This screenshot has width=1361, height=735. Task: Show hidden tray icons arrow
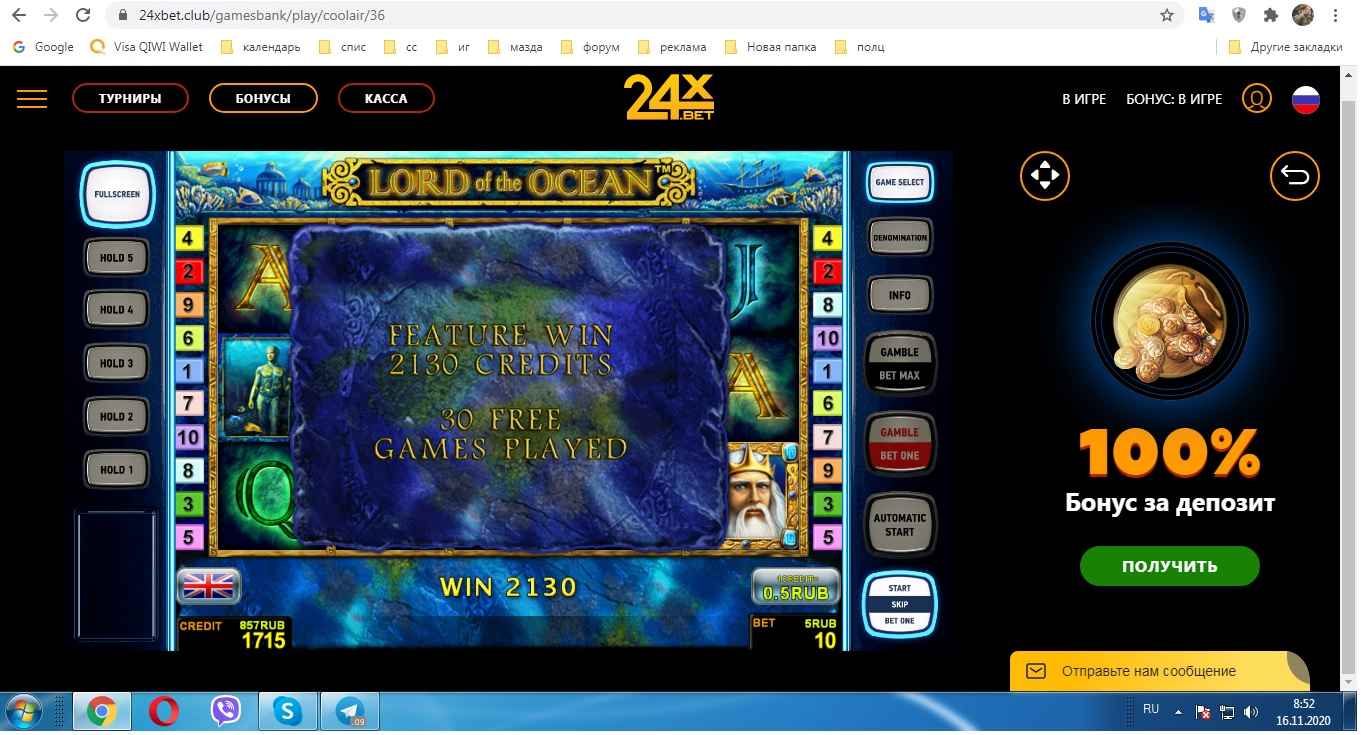click(x=1179, y=712)
